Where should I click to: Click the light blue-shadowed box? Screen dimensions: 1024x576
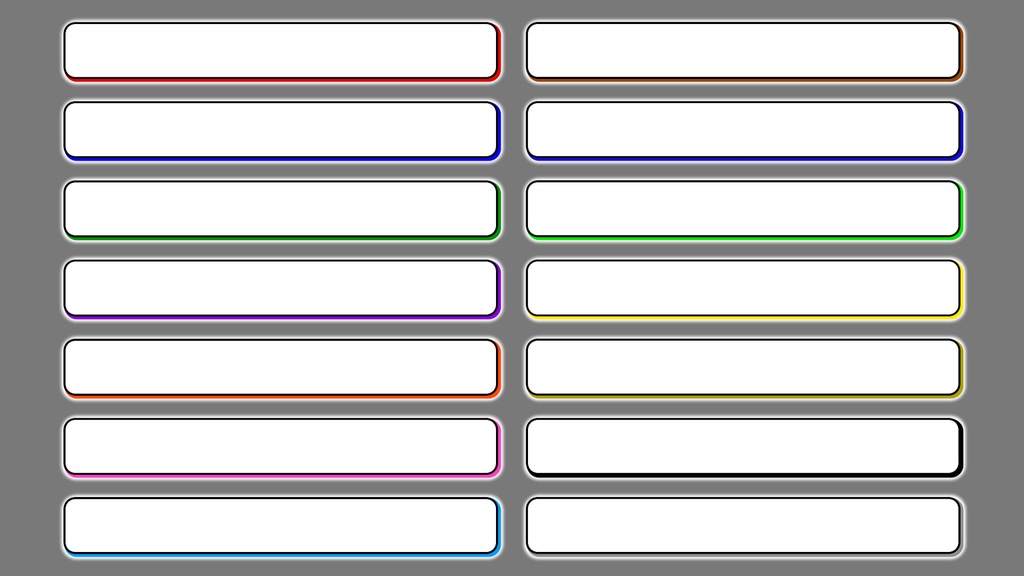[x=281, y=526]
